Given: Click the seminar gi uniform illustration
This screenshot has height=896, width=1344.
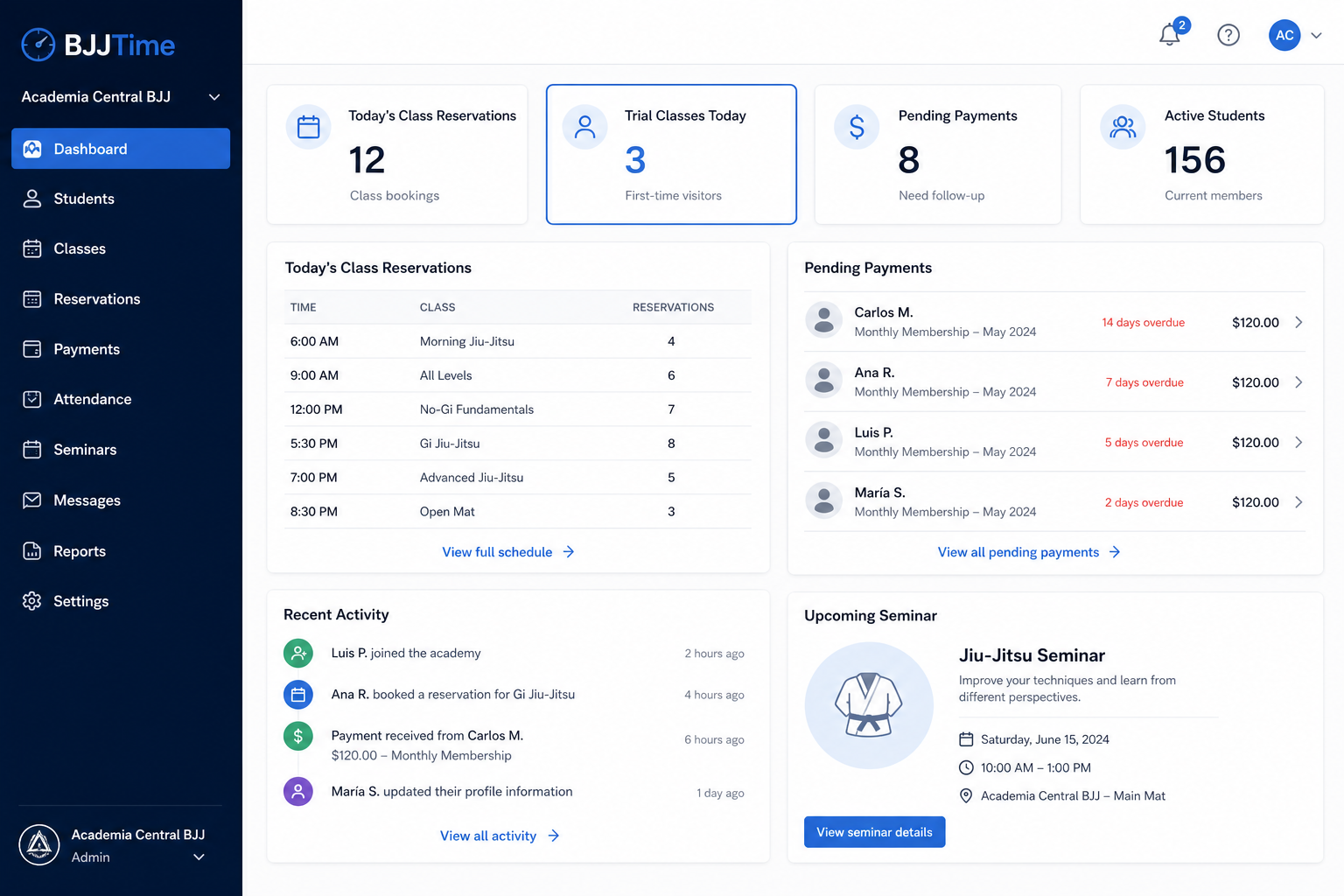Looking at the screenshot, I should [869, 705].
